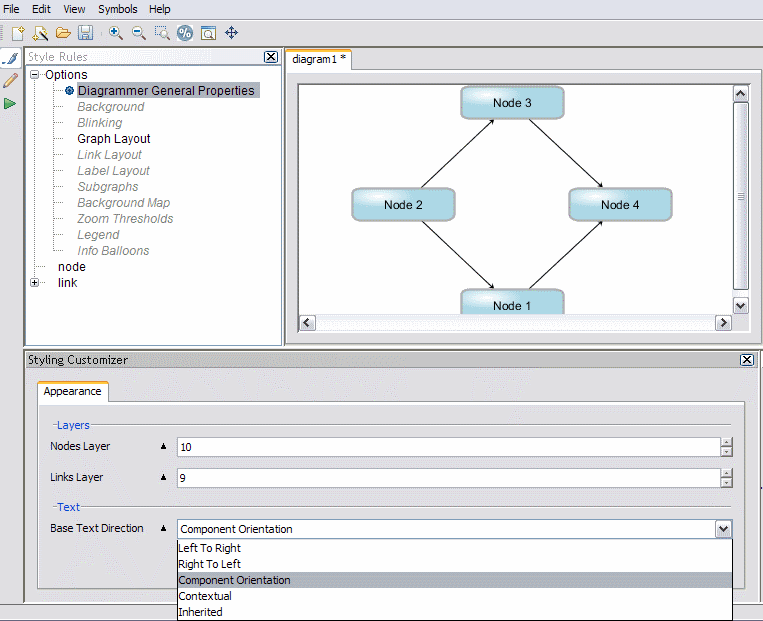Select the diagram1 tab

tap(317, 60)
